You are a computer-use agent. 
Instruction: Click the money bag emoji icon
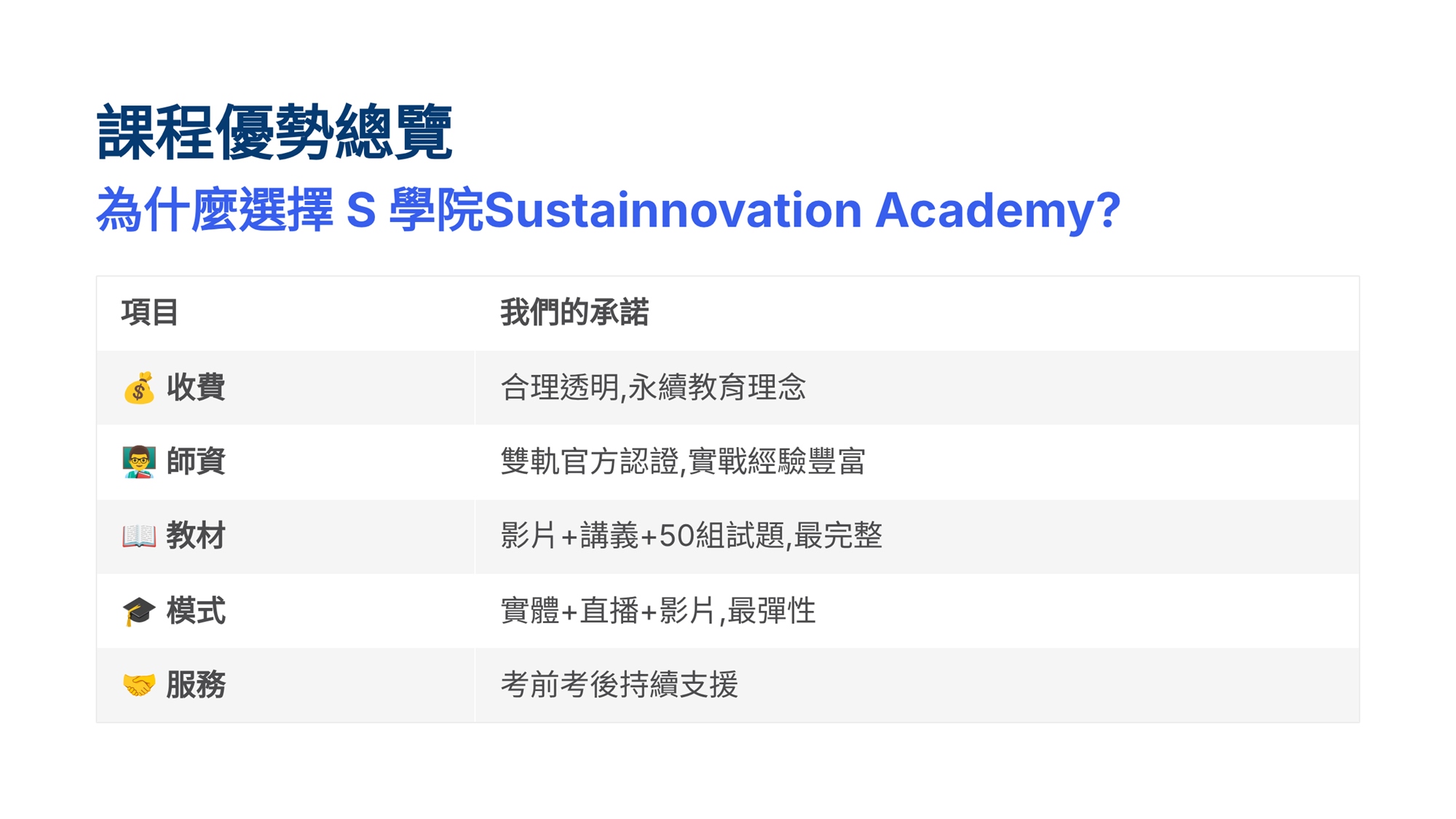(x=138, y=388)
